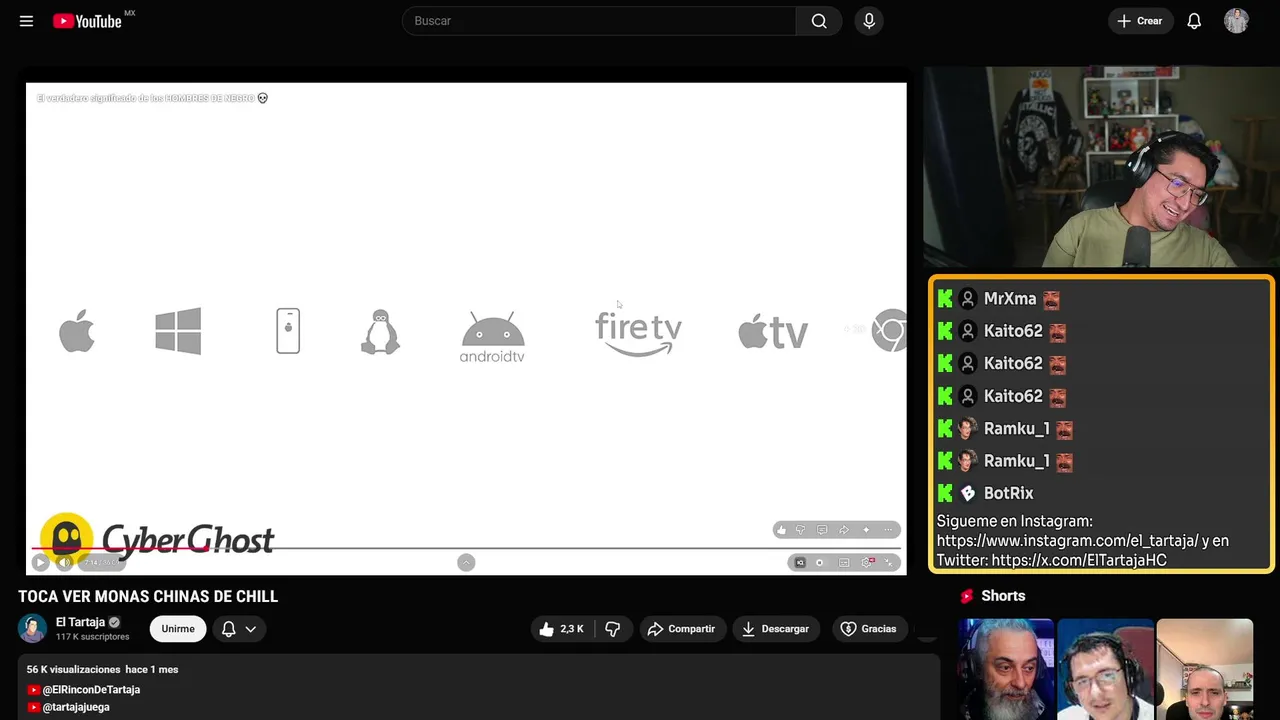Viewport: 1280px width, 720px height.
Task: Click the Unirme button
Action: pyautogui.click(x=178, y=629)
